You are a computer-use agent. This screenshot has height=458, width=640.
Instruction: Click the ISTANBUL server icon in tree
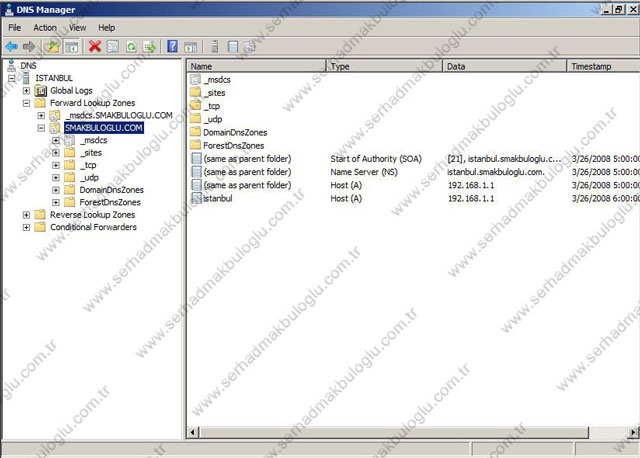click(x=26, y=78)
